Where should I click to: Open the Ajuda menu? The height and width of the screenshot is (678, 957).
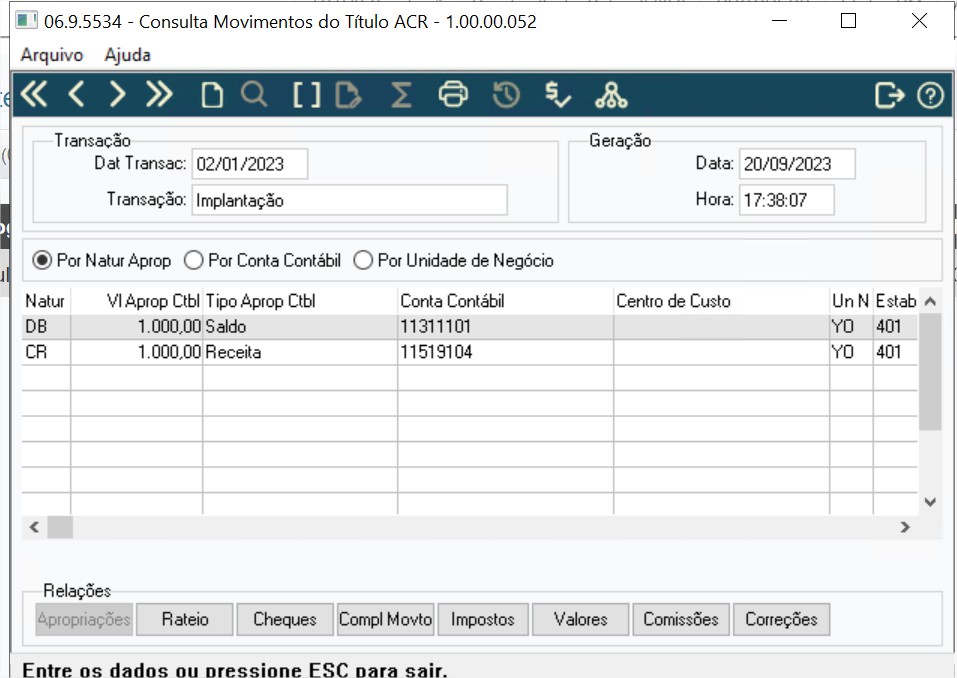coord(127,55)
